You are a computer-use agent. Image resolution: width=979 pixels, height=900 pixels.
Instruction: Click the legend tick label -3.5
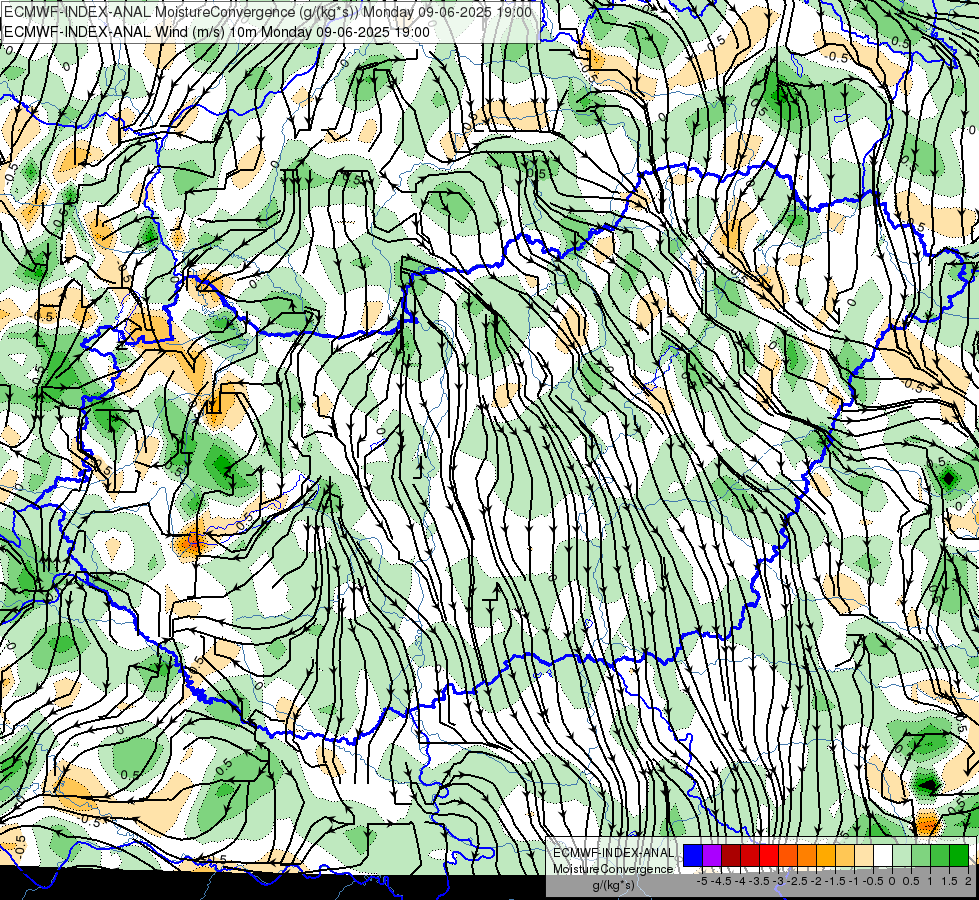tap(760, 881)
